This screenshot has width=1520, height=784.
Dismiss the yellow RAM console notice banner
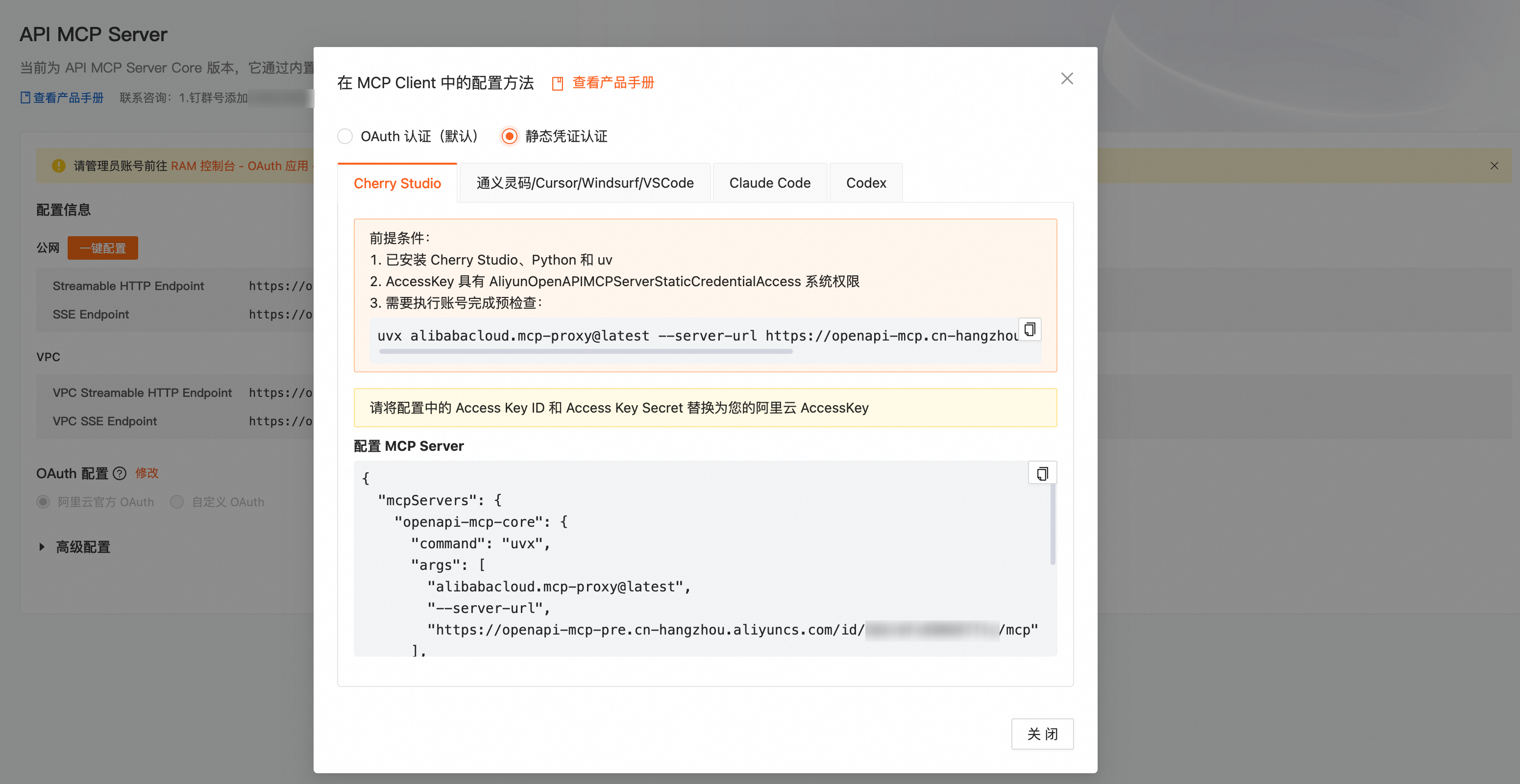(x=1494, y=166)
